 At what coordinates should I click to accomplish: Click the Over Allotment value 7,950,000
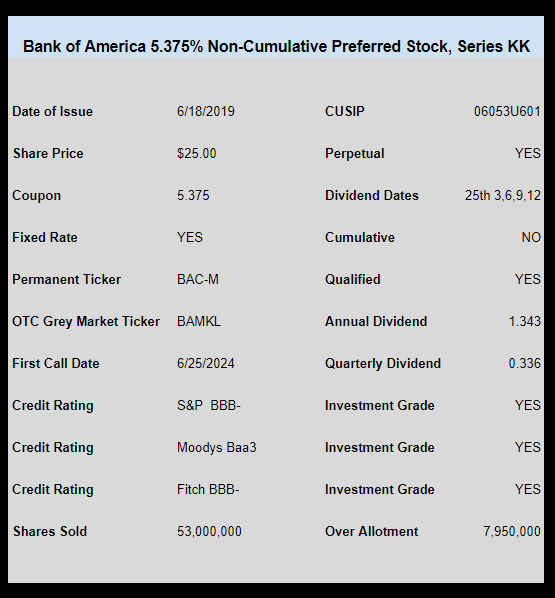tap(512, 531)
